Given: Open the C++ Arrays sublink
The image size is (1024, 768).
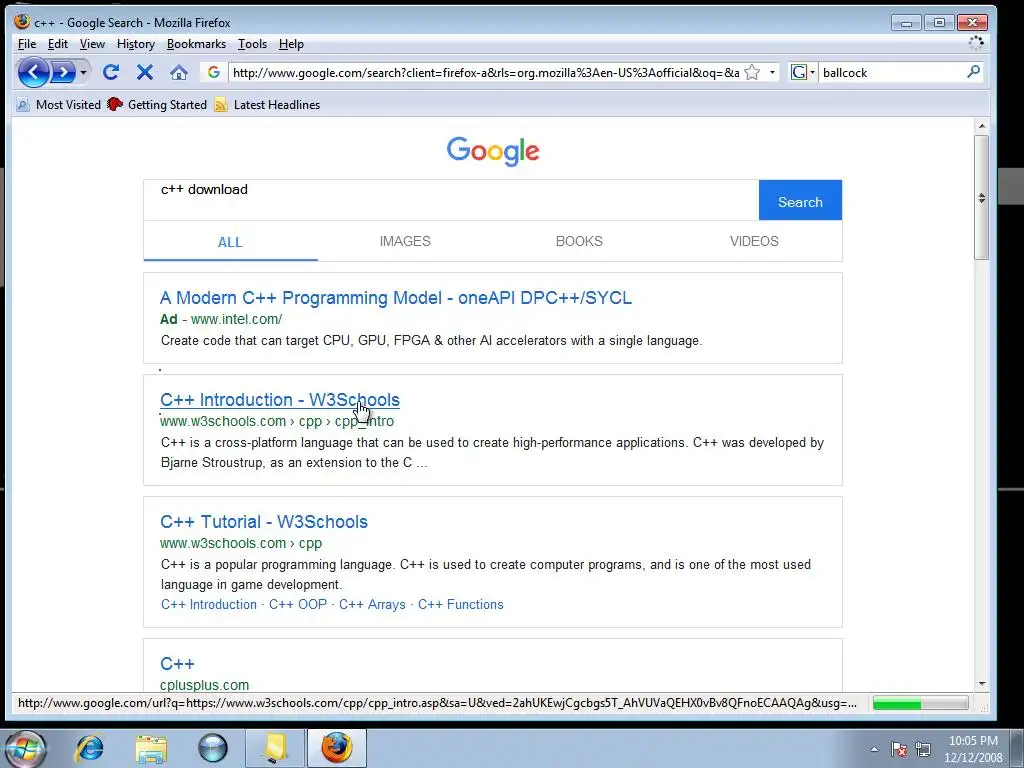Looking at the screenshot, I should coord(372,605).
